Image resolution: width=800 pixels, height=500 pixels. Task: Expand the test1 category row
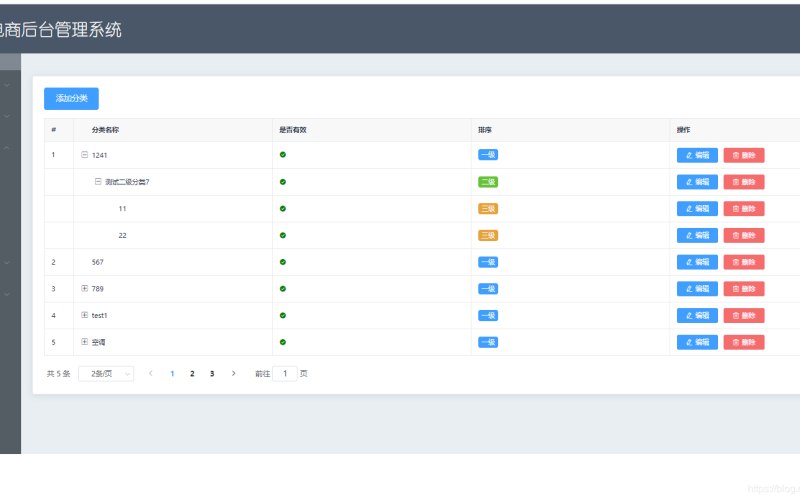pos(85,315)
